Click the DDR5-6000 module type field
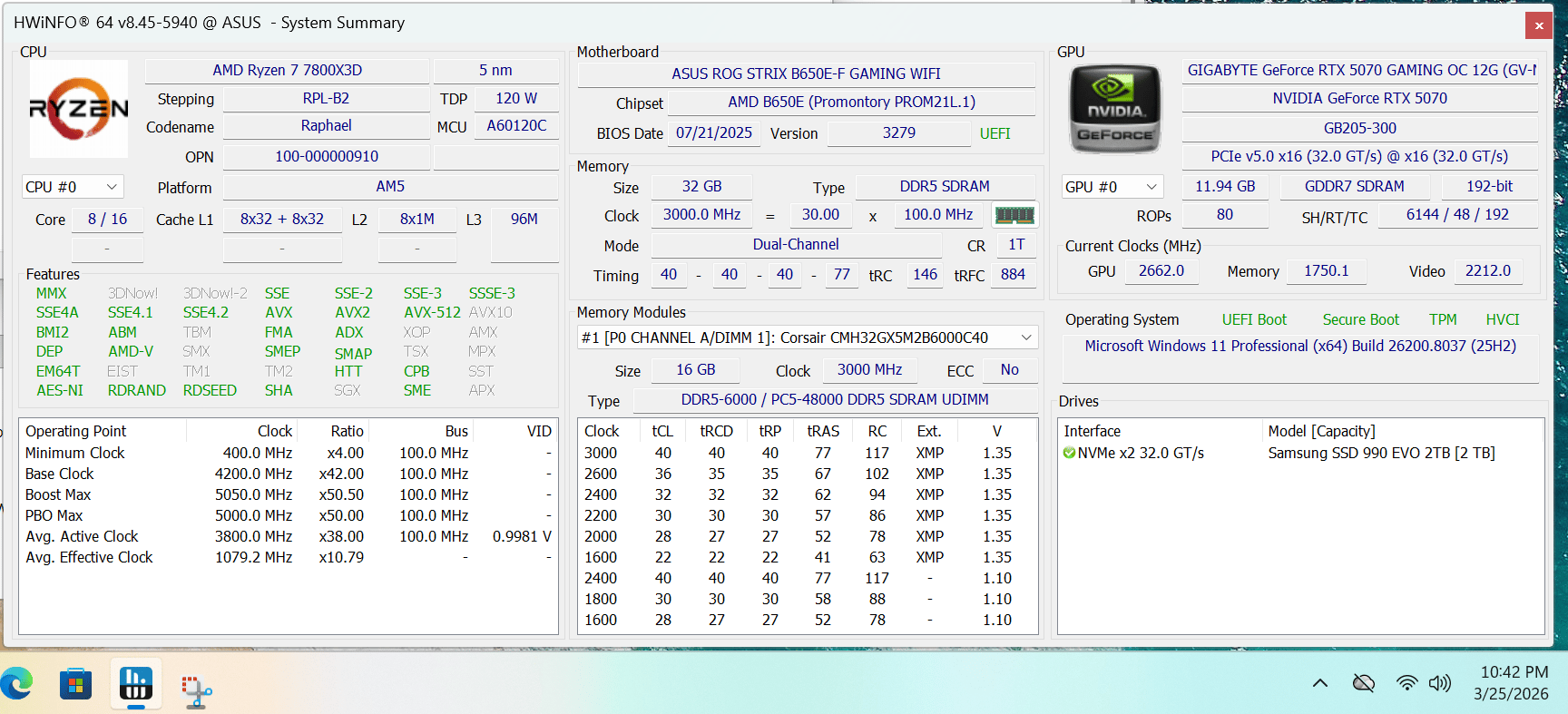 click(835, 399)
